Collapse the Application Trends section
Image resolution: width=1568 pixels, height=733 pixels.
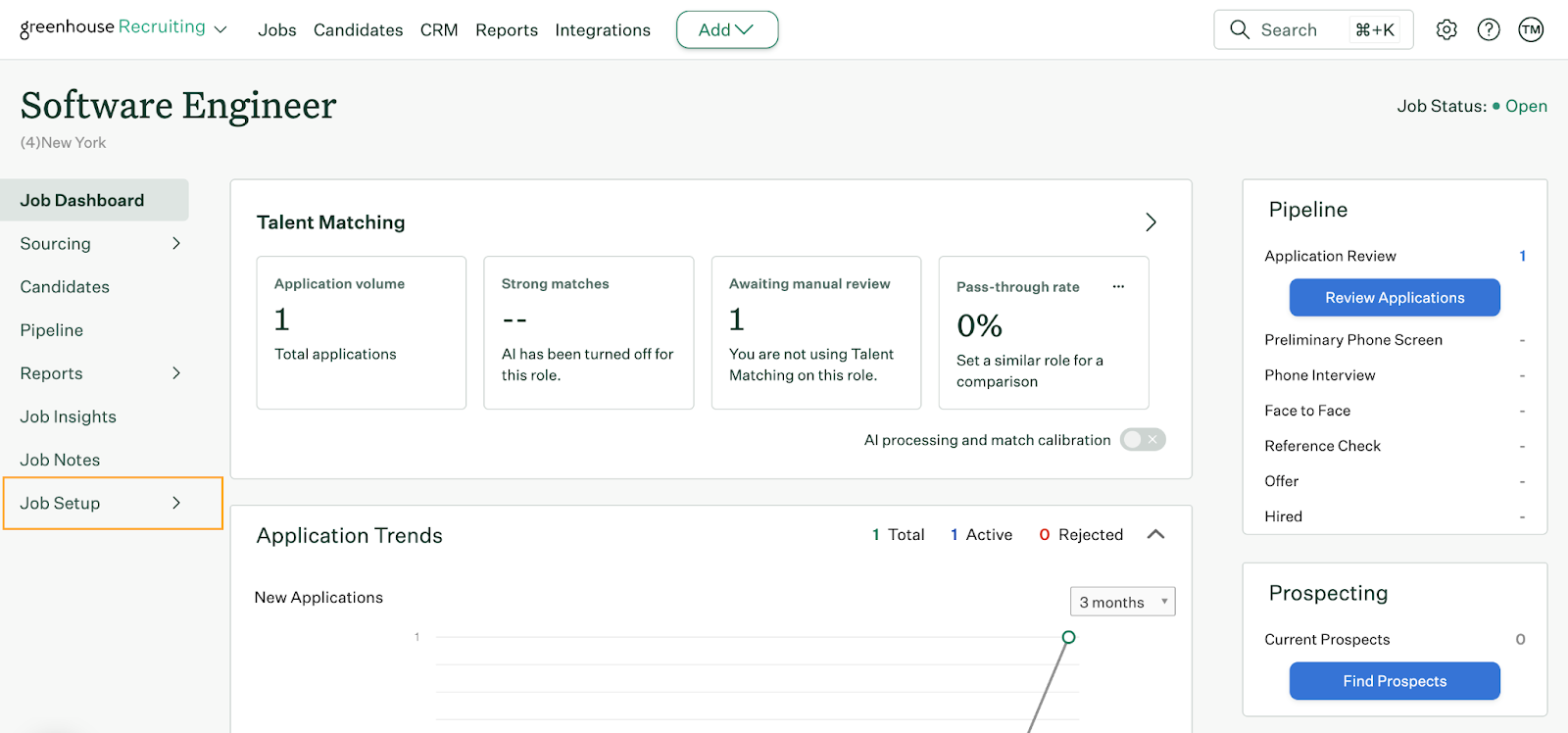1155,534
